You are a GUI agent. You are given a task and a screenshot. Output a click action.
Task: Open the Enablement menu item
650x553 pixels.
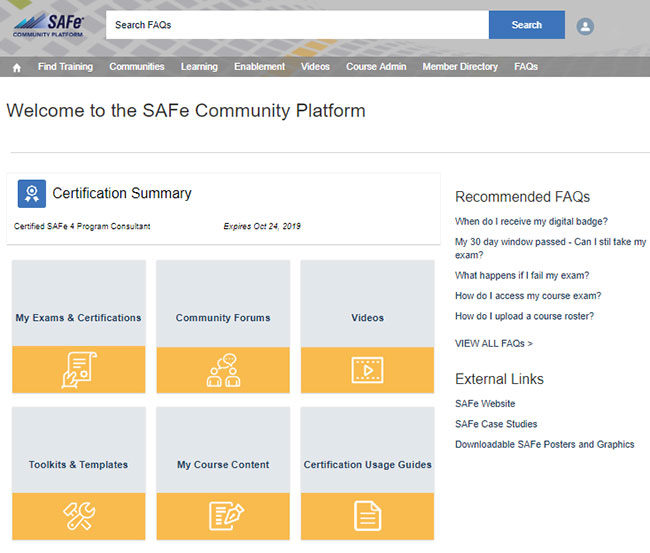[x=260, y=67]
